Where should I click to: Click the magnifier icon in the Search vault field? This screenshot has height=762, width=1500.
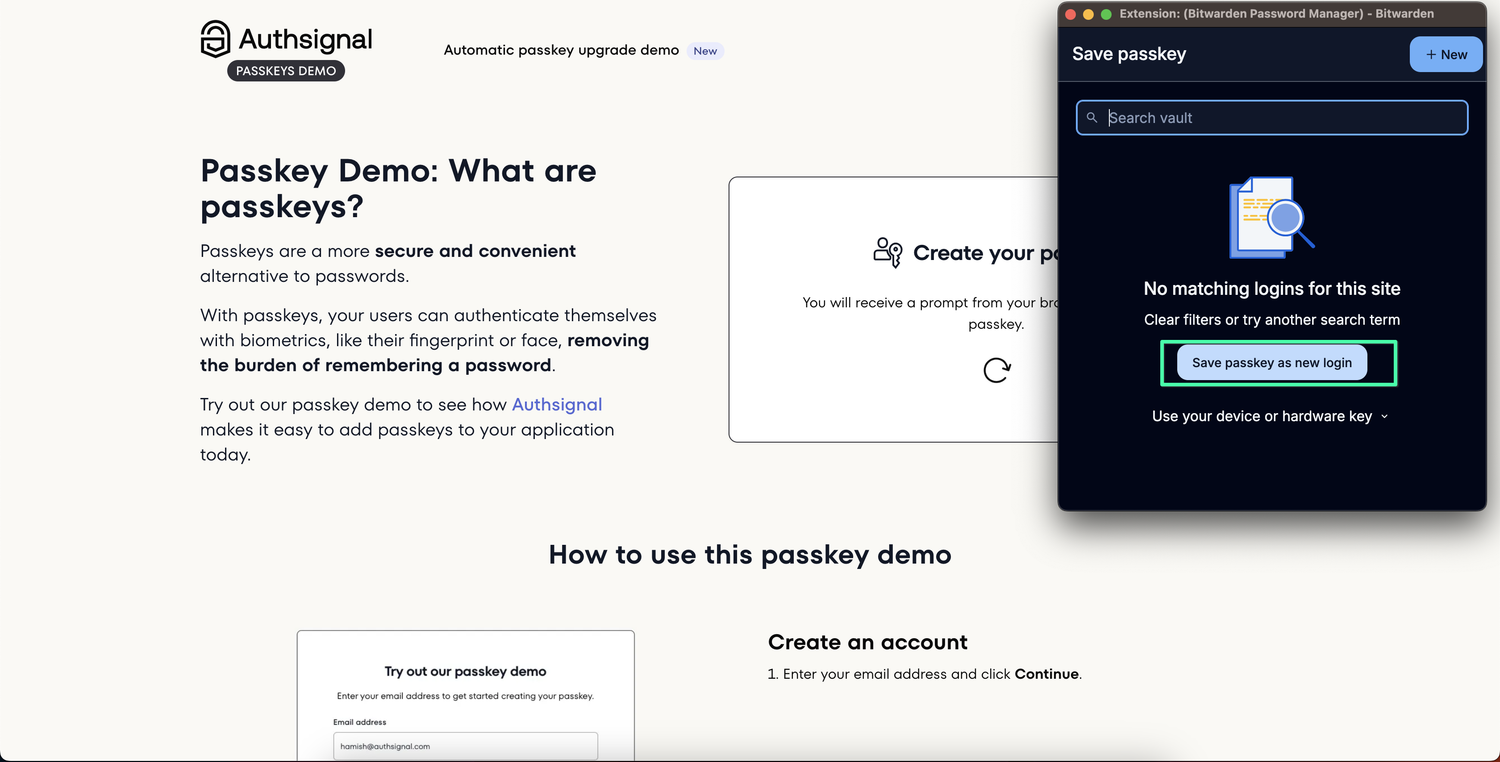click(1092, 118)
